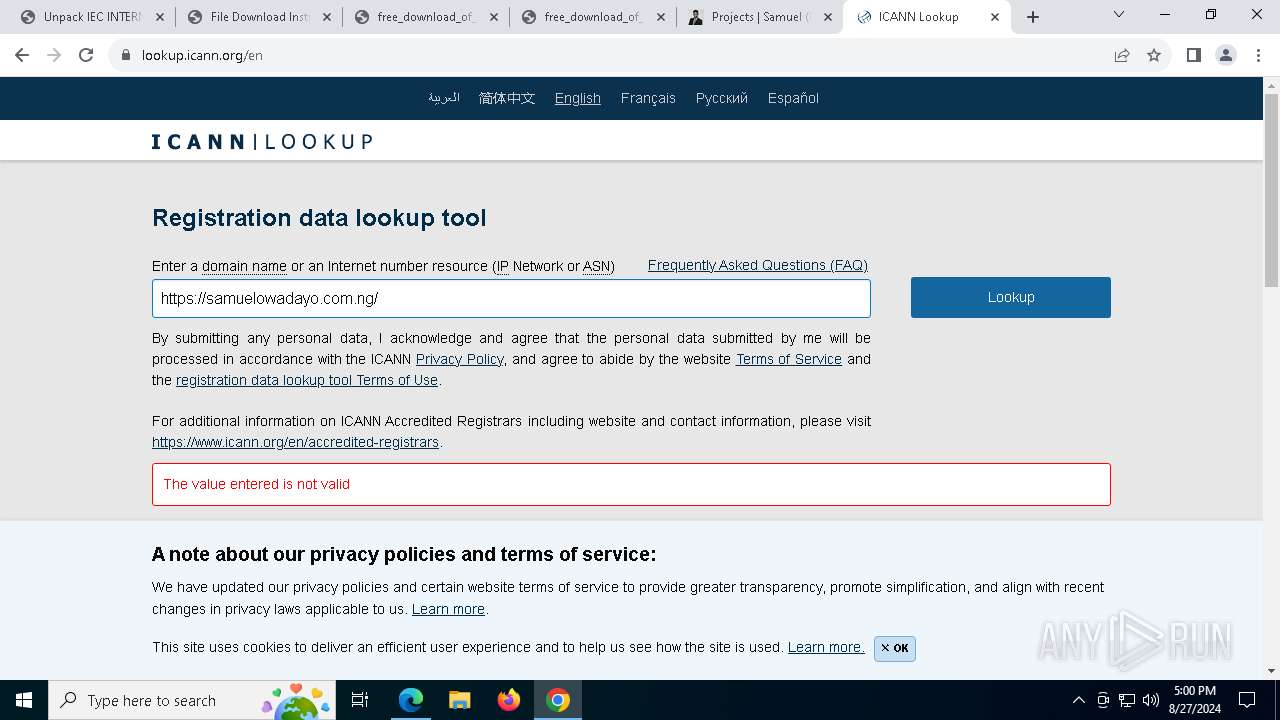Image resolution: width=1280 pixels, height=720 pixels.
Task: Close the File Download Inst tab
Action: pos(326,17)
